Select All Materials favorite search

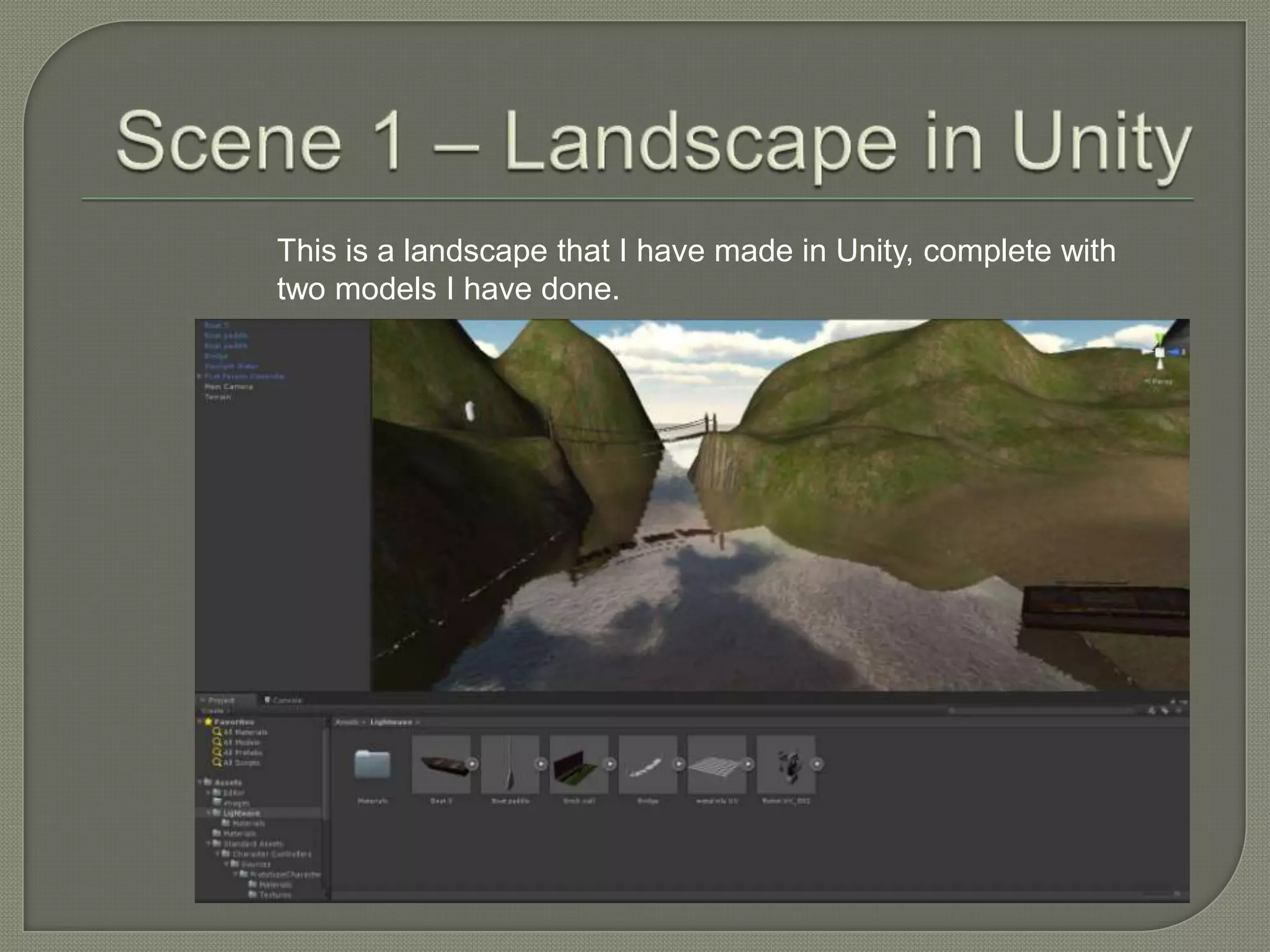point(245,732)
